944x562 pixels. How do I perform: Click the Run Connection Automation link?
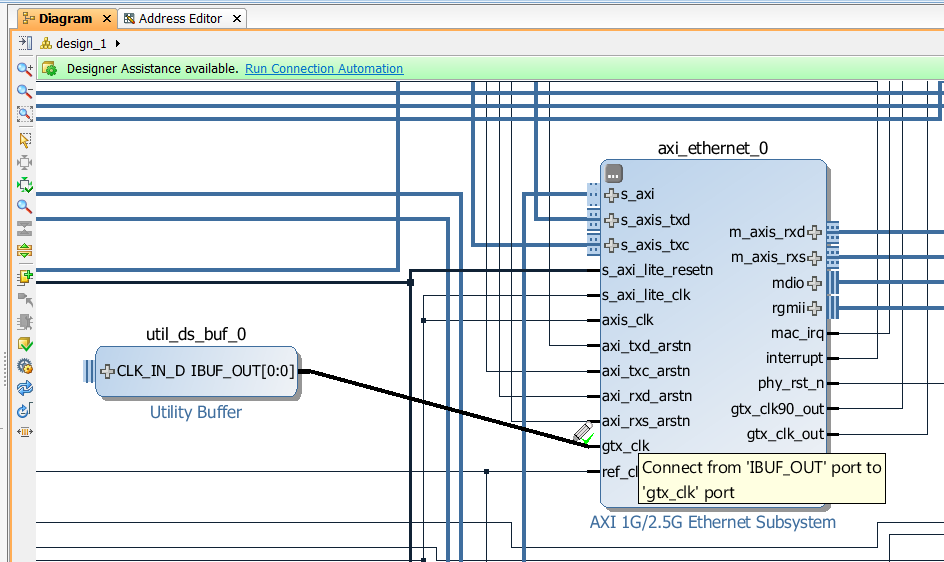[324, 69]
